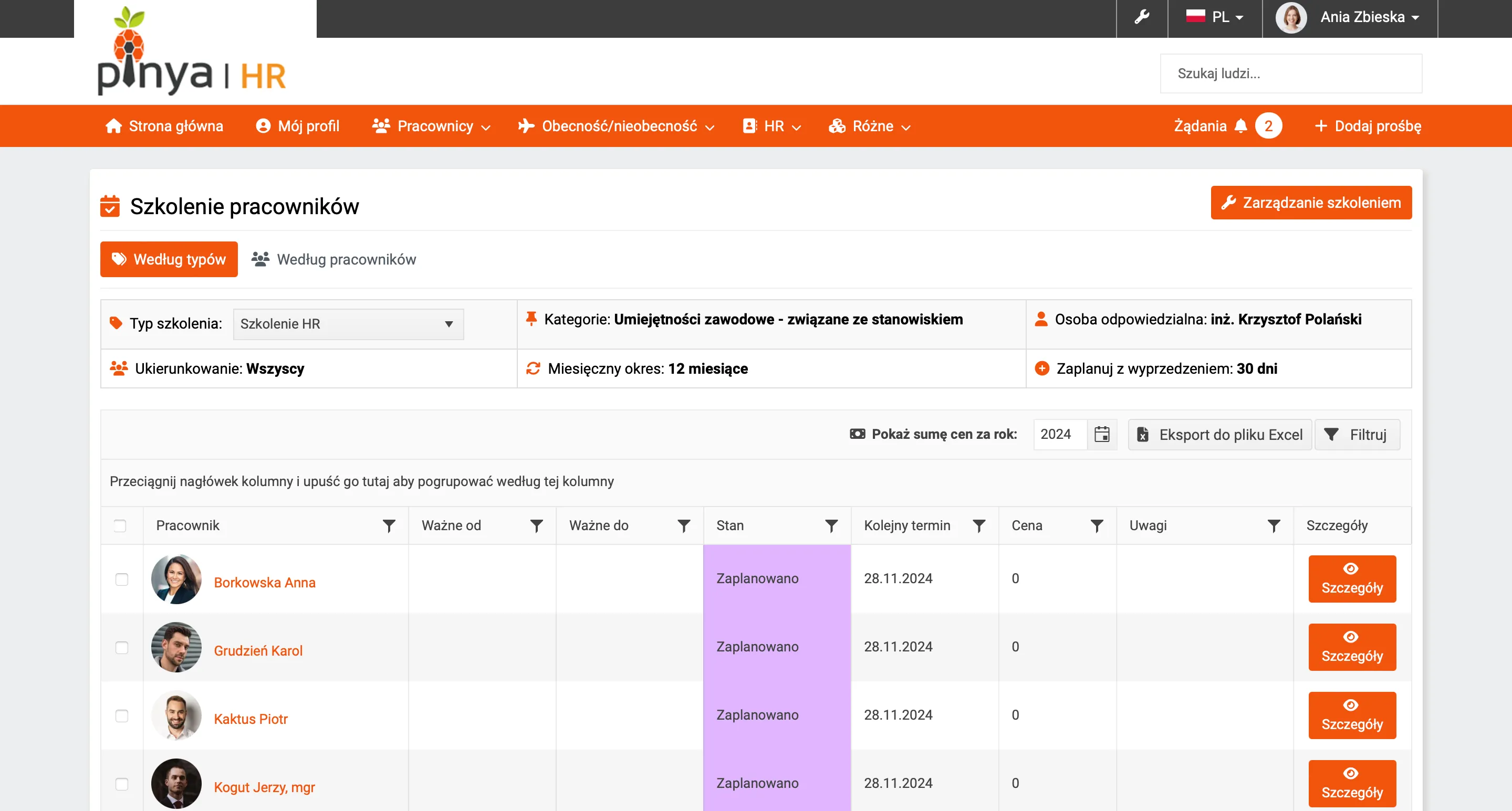Check the box for Kaktus Piotr

tap(121, 715)
